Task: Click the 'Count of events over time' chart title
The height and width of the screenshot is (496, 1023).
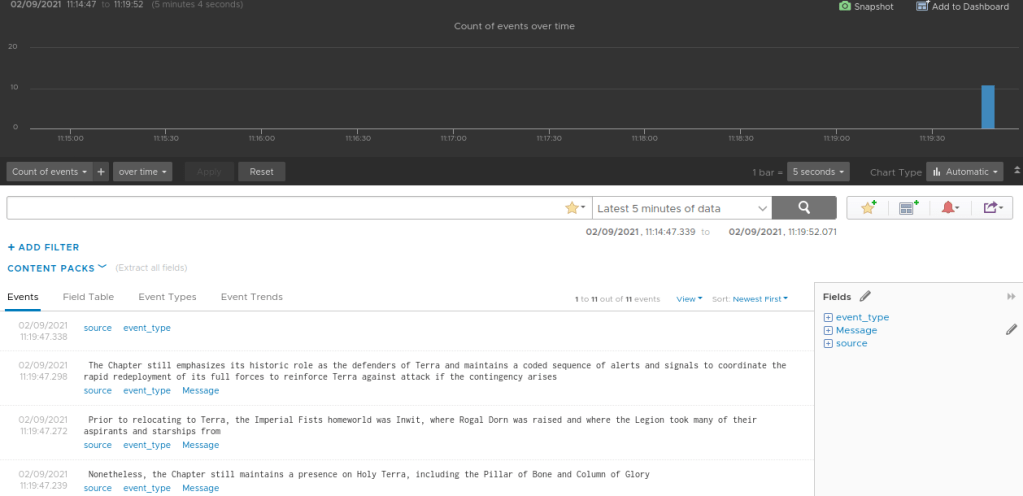Action: [x=514, y=27]
